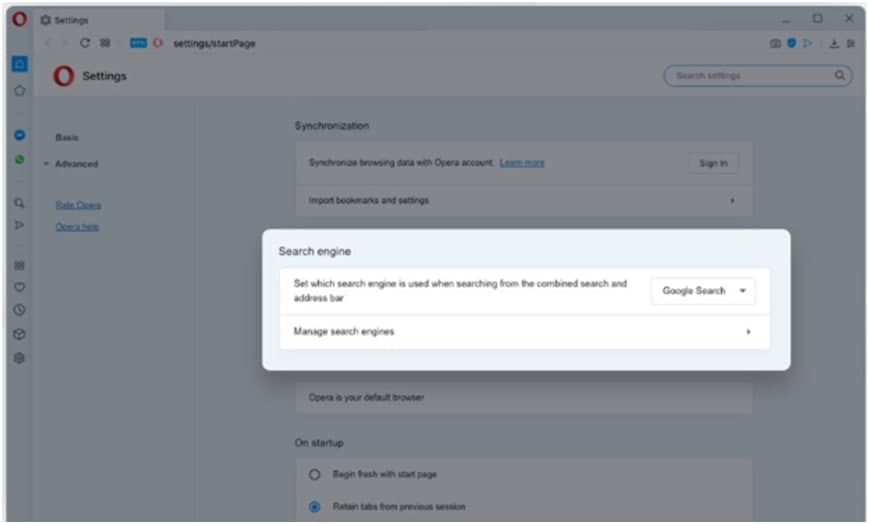Click the sidebar Extensions cube icon

19,334
